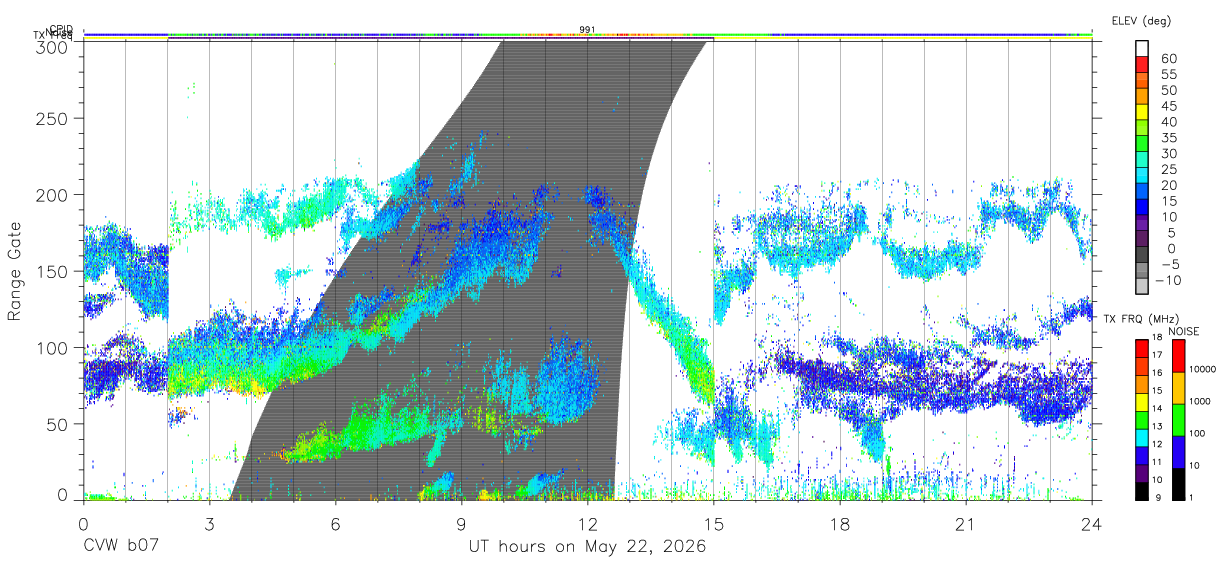
Task: Click x-axis tick label "6"
Action: click(x=335, y=524)
